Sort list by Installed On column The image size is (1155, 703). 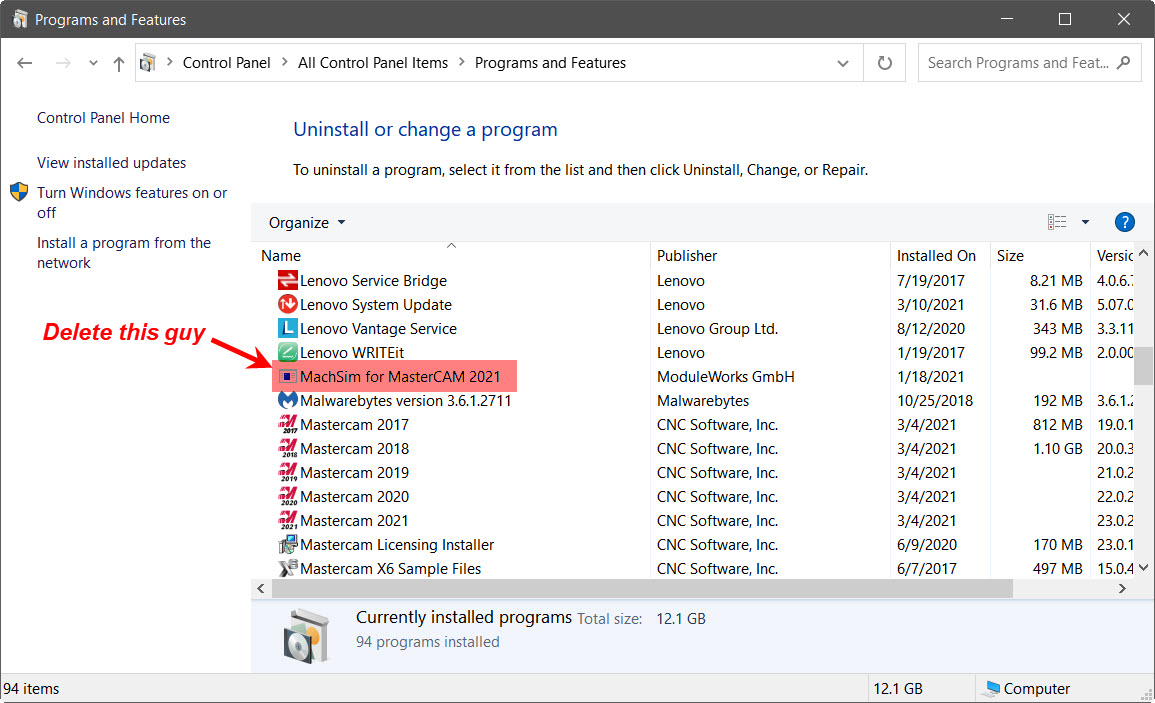[x=936, y=256]
